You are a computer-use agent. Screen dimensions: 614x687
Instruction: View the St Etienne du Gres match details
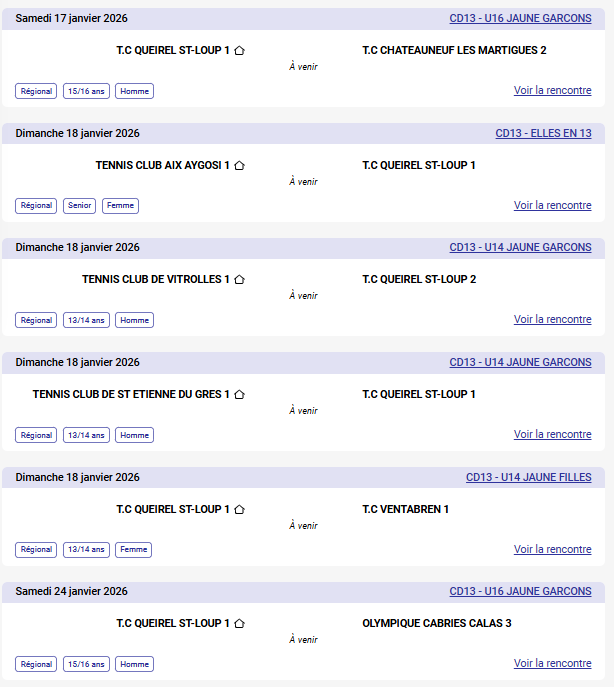click(552, 434)
